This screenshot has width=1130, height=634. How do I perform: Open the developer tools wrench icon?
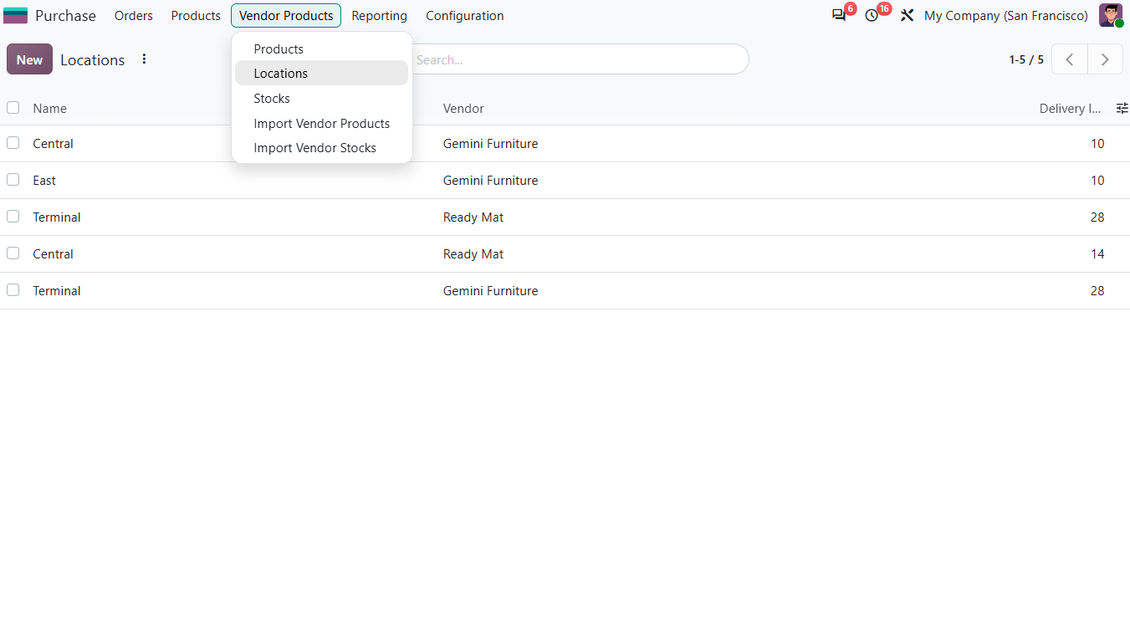(907, 15)
